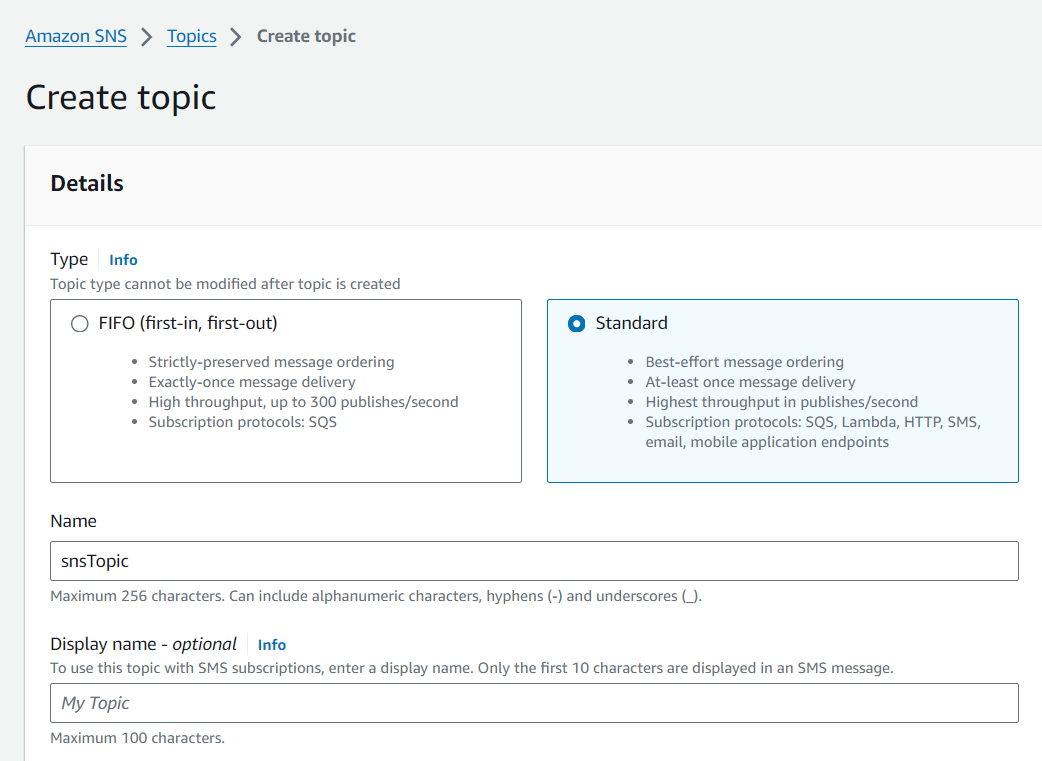Open the Info link next to Display name
Screen dimensions: 1042x761
click(x=272, y=645)
